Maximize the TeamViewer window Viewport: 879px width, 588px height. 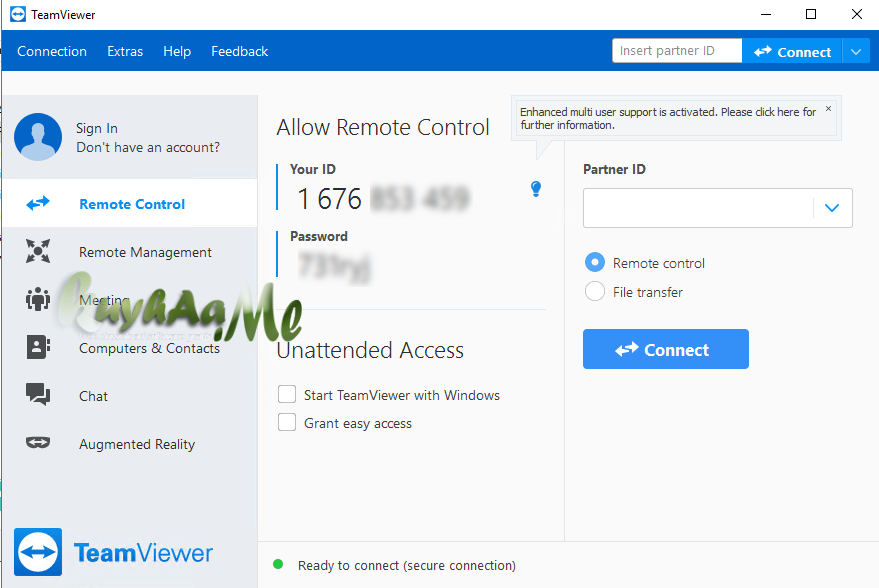[811, 15]
